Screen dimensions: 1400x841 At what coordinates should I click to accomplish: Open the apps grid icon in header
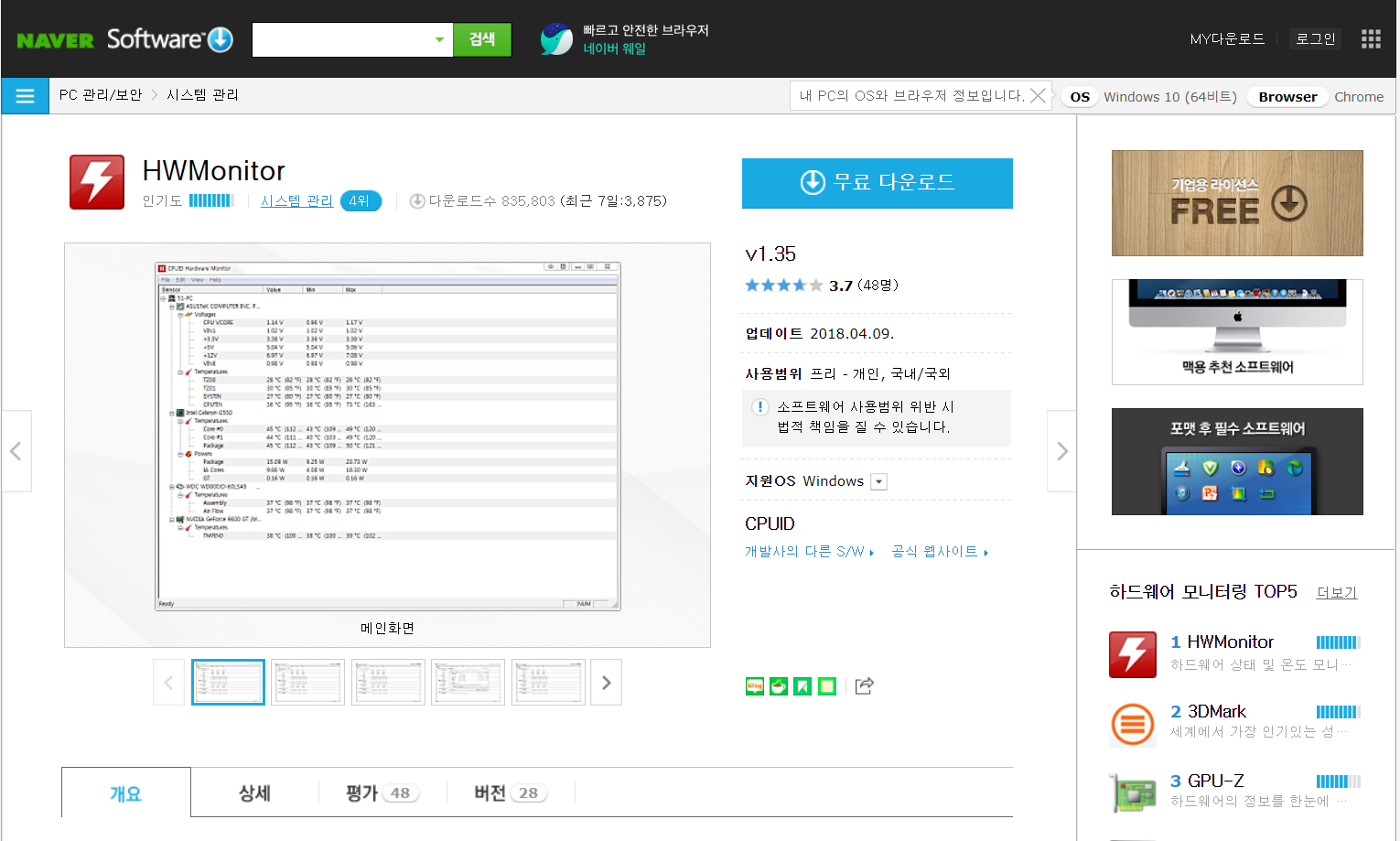[x=1371, y=38]
